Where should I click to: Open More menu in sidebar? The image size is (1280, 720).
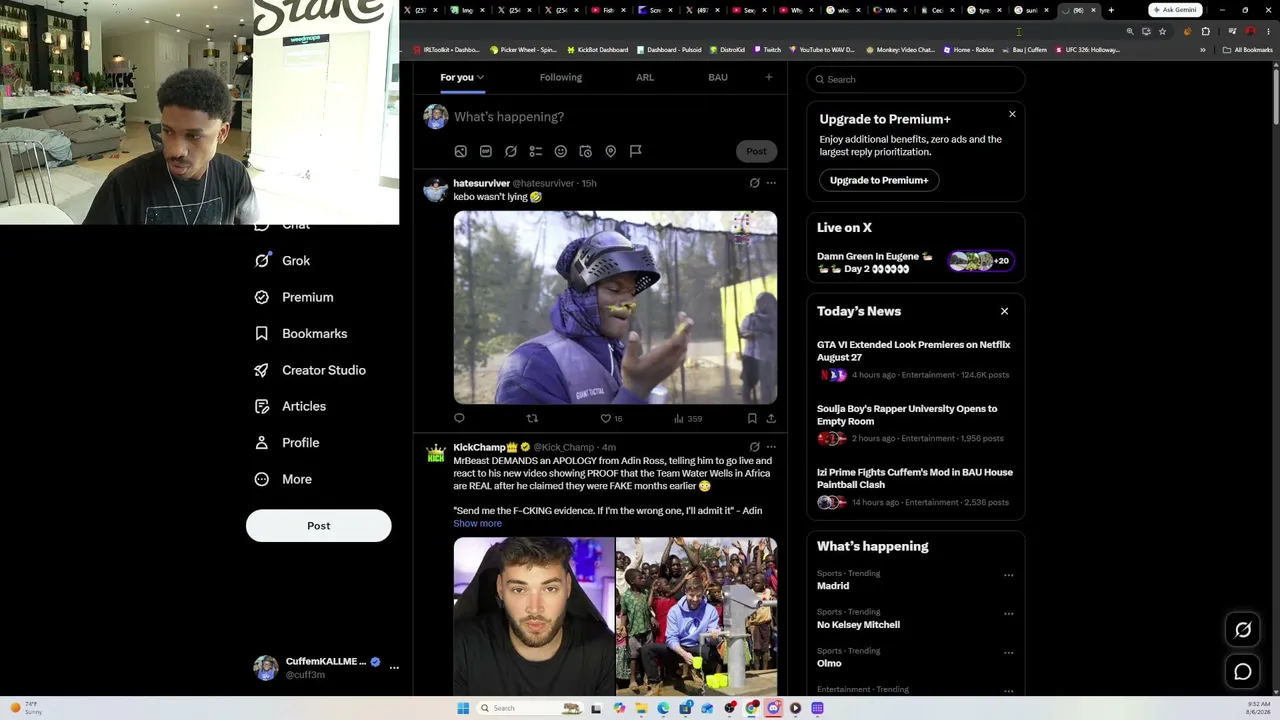pyautogui.click(x=283, y=479)
